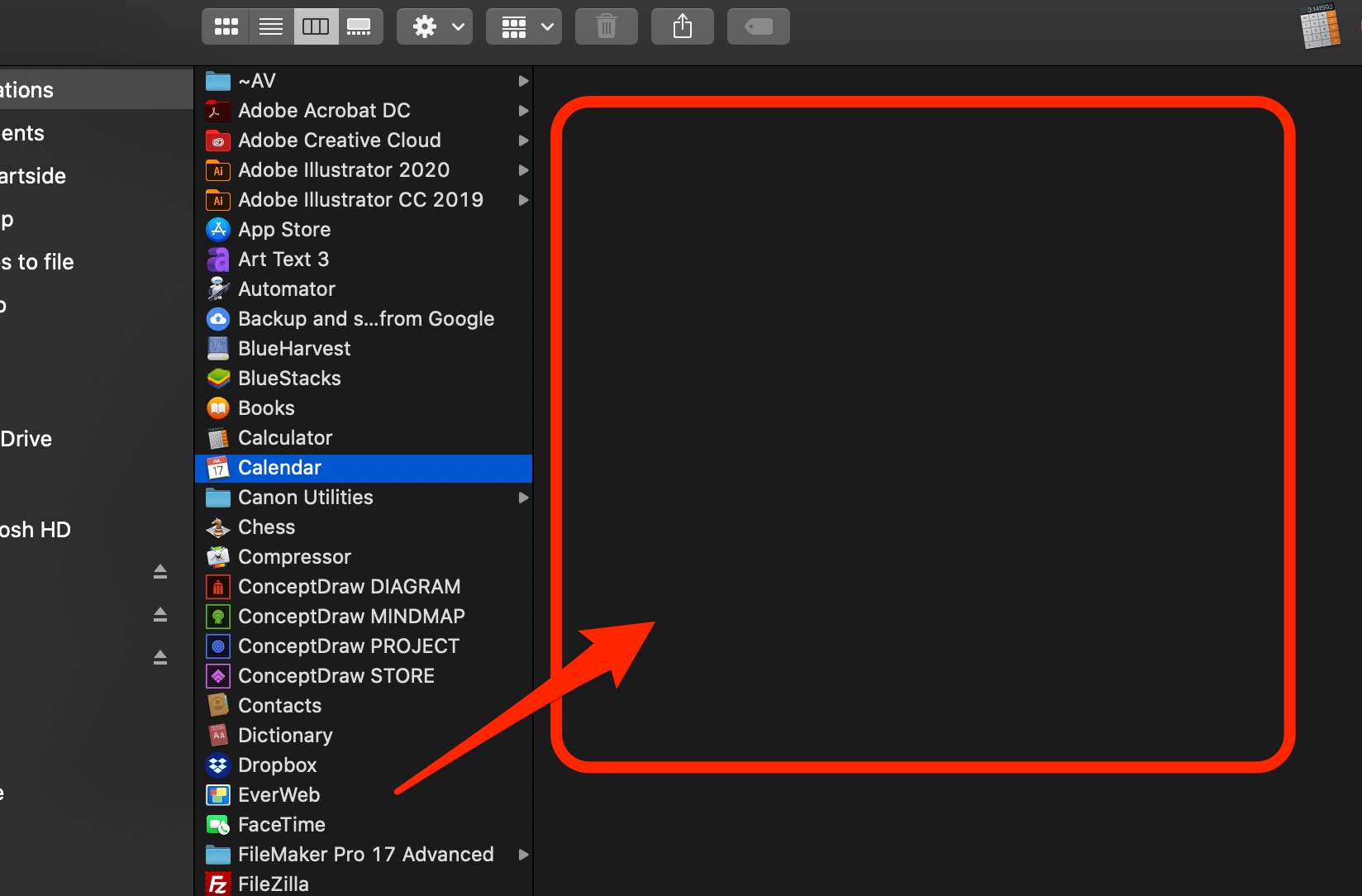This screenshot has height=896, width=1362.
Task: Click the Share toolbar icon
Action: click(683, 26)
